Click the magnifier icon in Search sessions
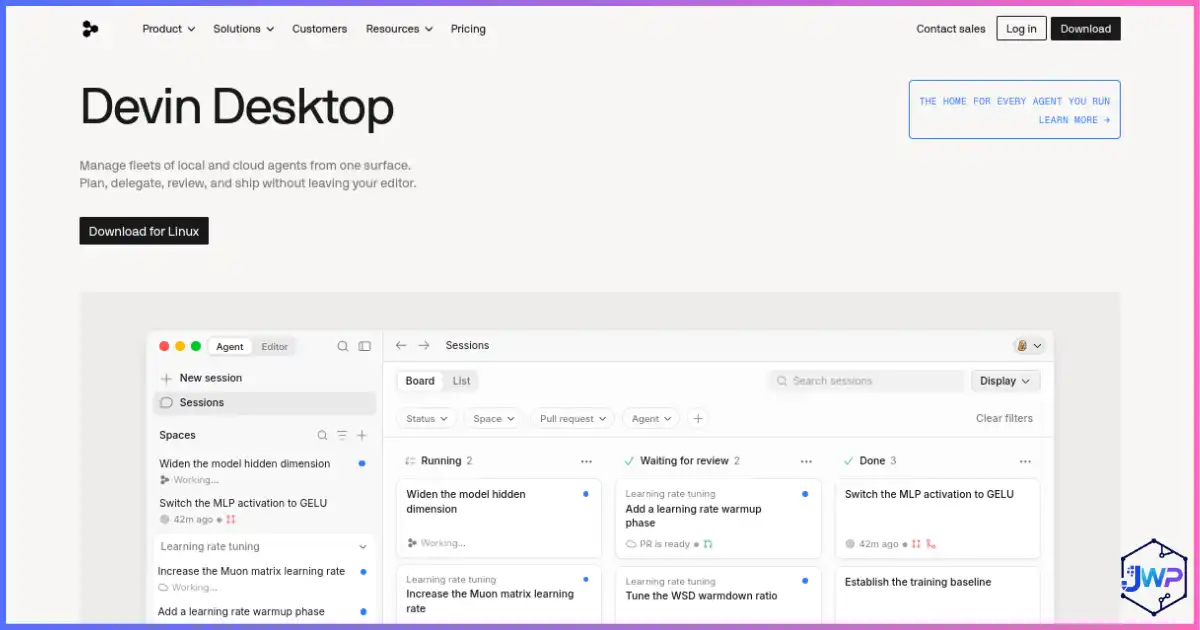 pos(782,381)
